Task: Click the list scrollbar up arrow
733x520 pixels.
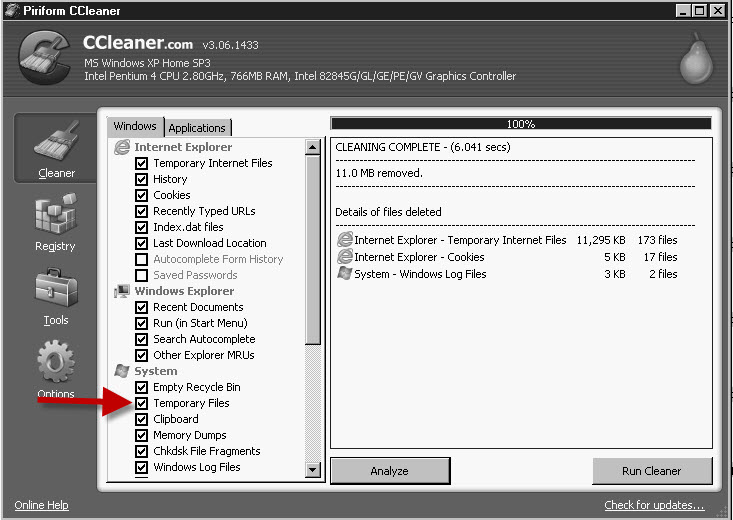Action: [x=312, y=147]
